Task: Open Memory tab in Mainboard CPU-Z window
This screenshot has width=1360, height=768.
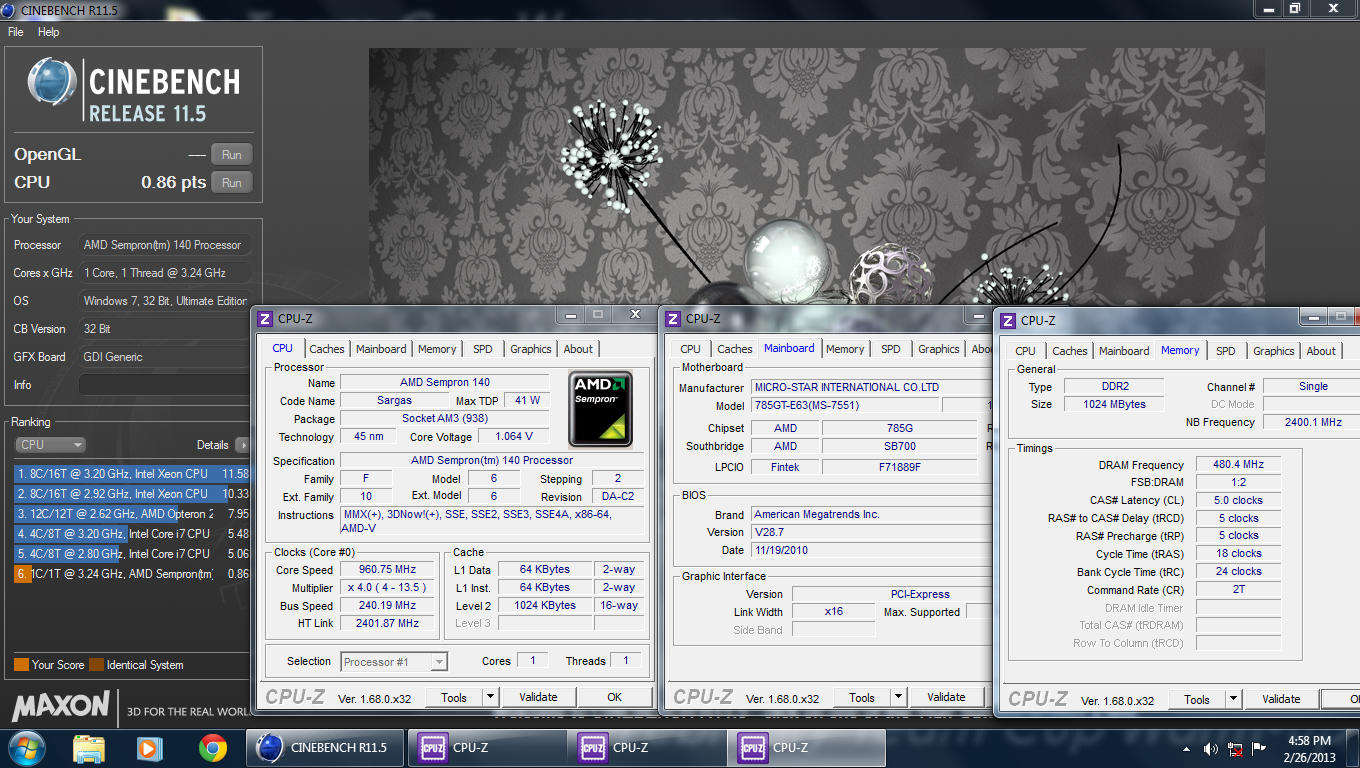Action: point(845,349)
